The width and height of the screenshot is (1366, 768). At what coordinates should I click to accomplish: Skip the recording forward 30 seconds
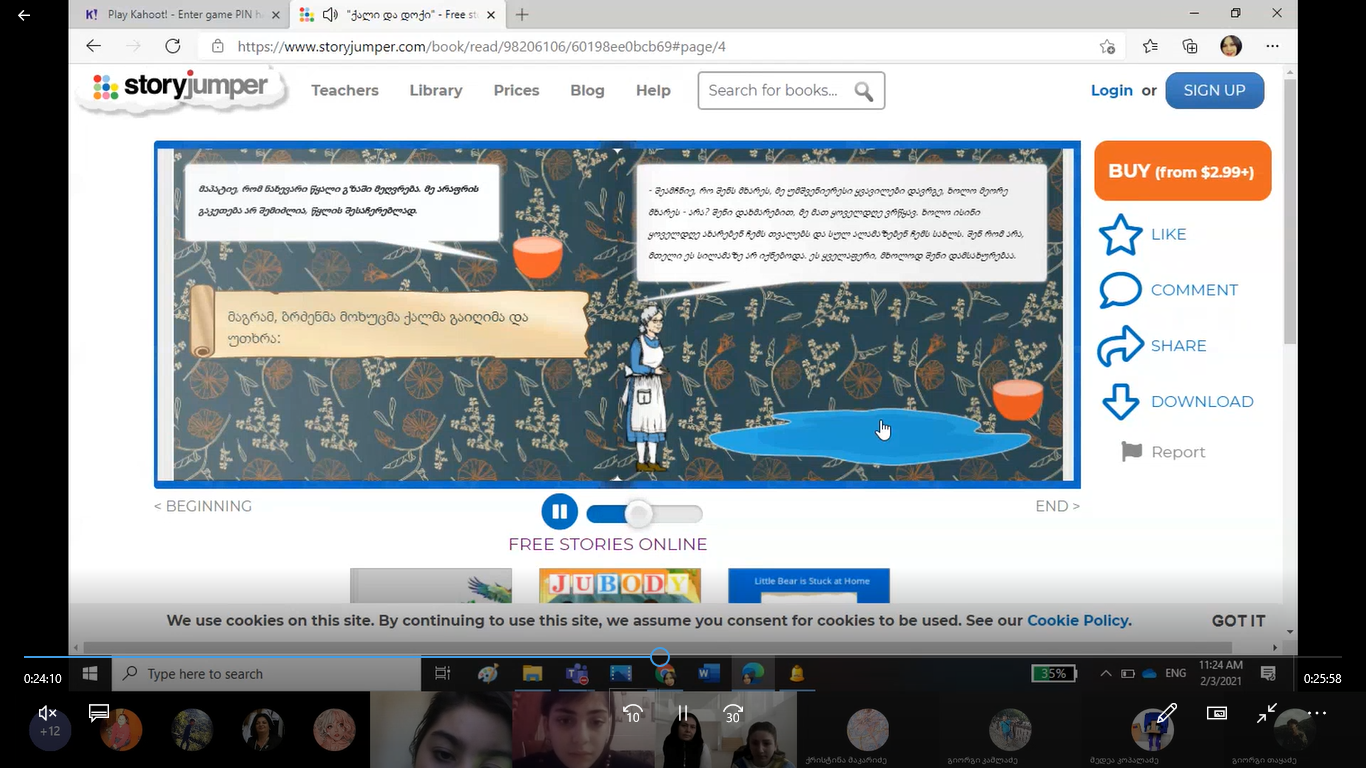(733, 713)
